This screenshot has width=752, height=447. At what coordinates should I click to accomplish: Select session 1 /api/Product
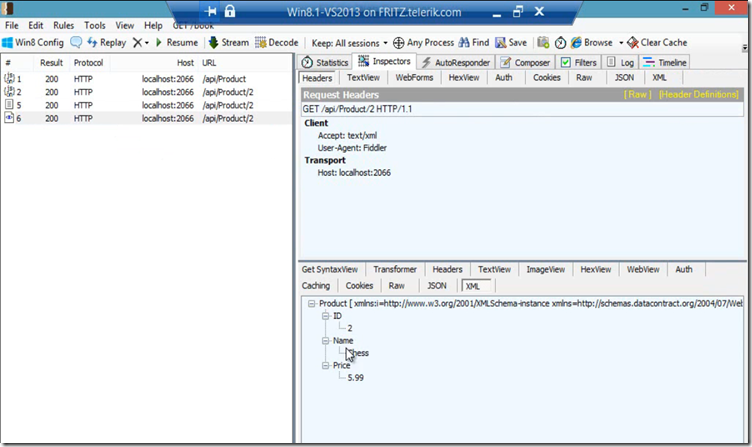146,79
